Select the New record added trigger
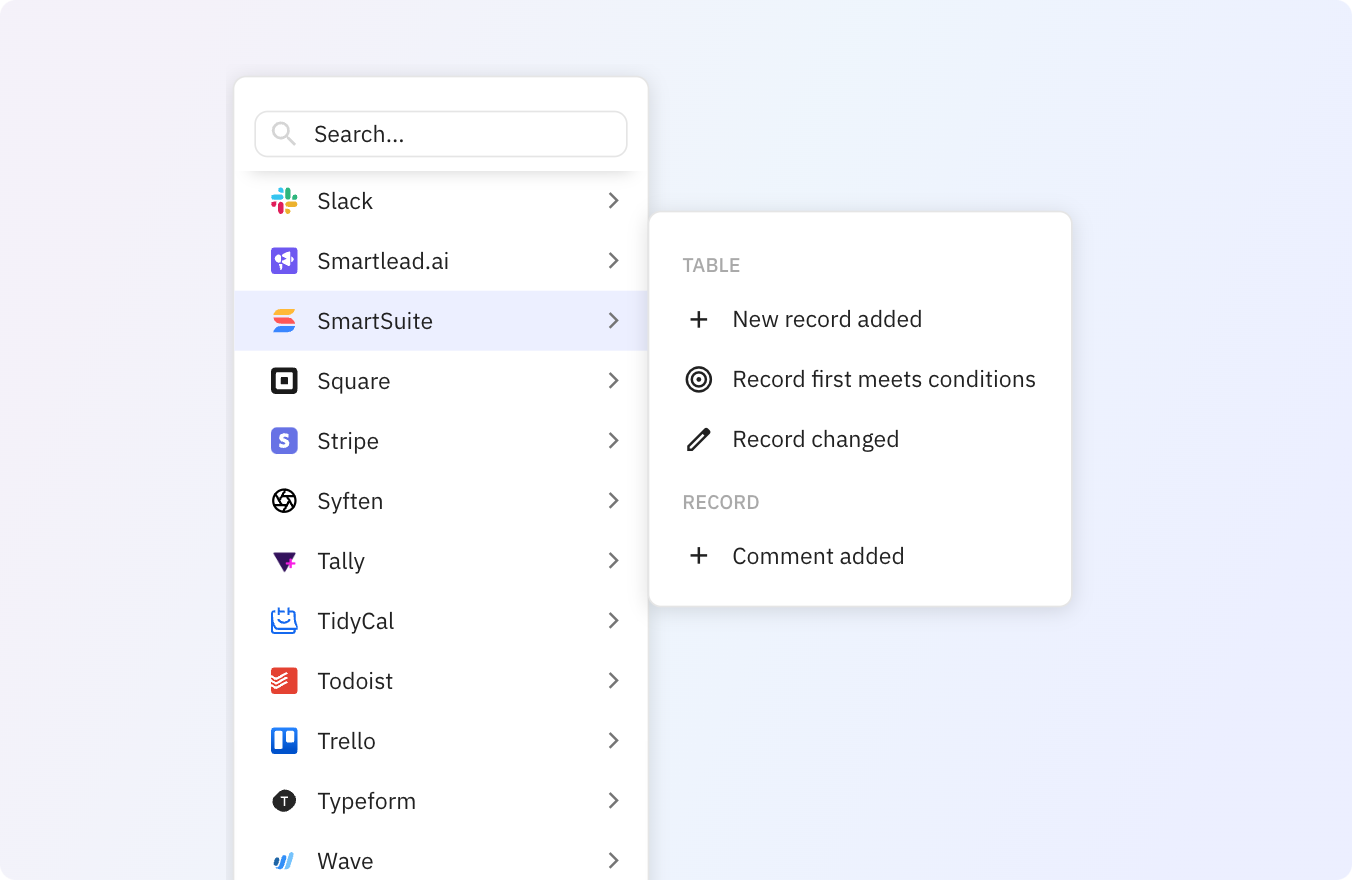Image resolution: width=1352 pixels, height=880 pixels. (860, 320)
